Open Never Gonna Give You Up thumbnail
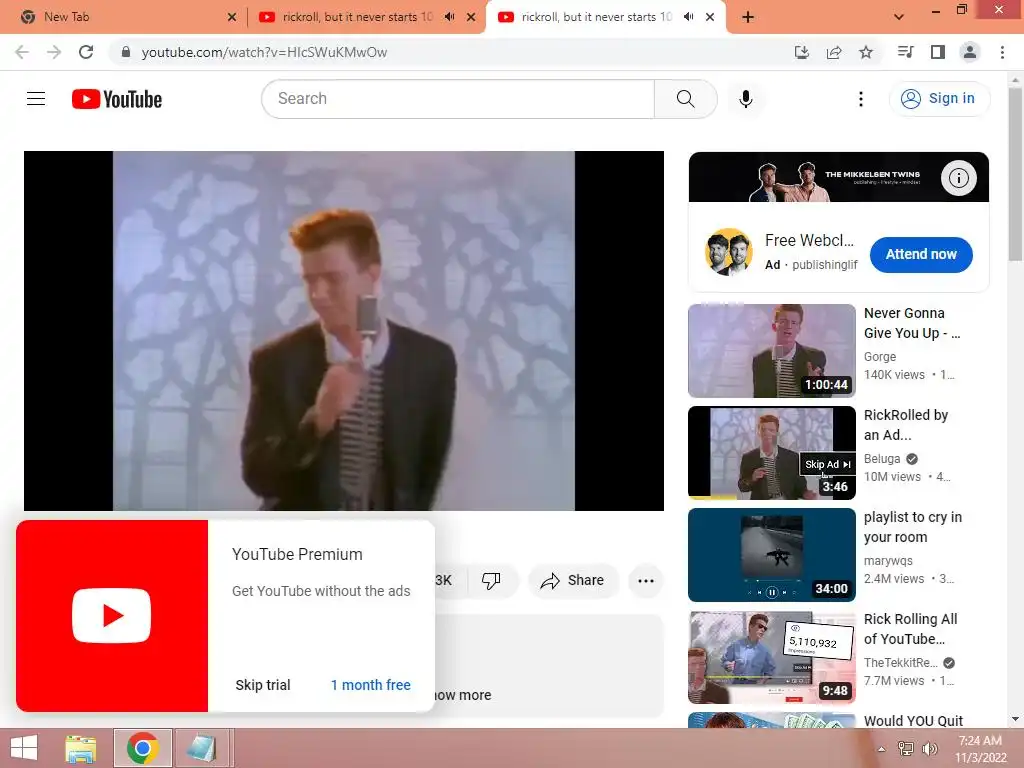Viewport: 1024px width, 768px height. pyautogui.click(x=772, y=351)
